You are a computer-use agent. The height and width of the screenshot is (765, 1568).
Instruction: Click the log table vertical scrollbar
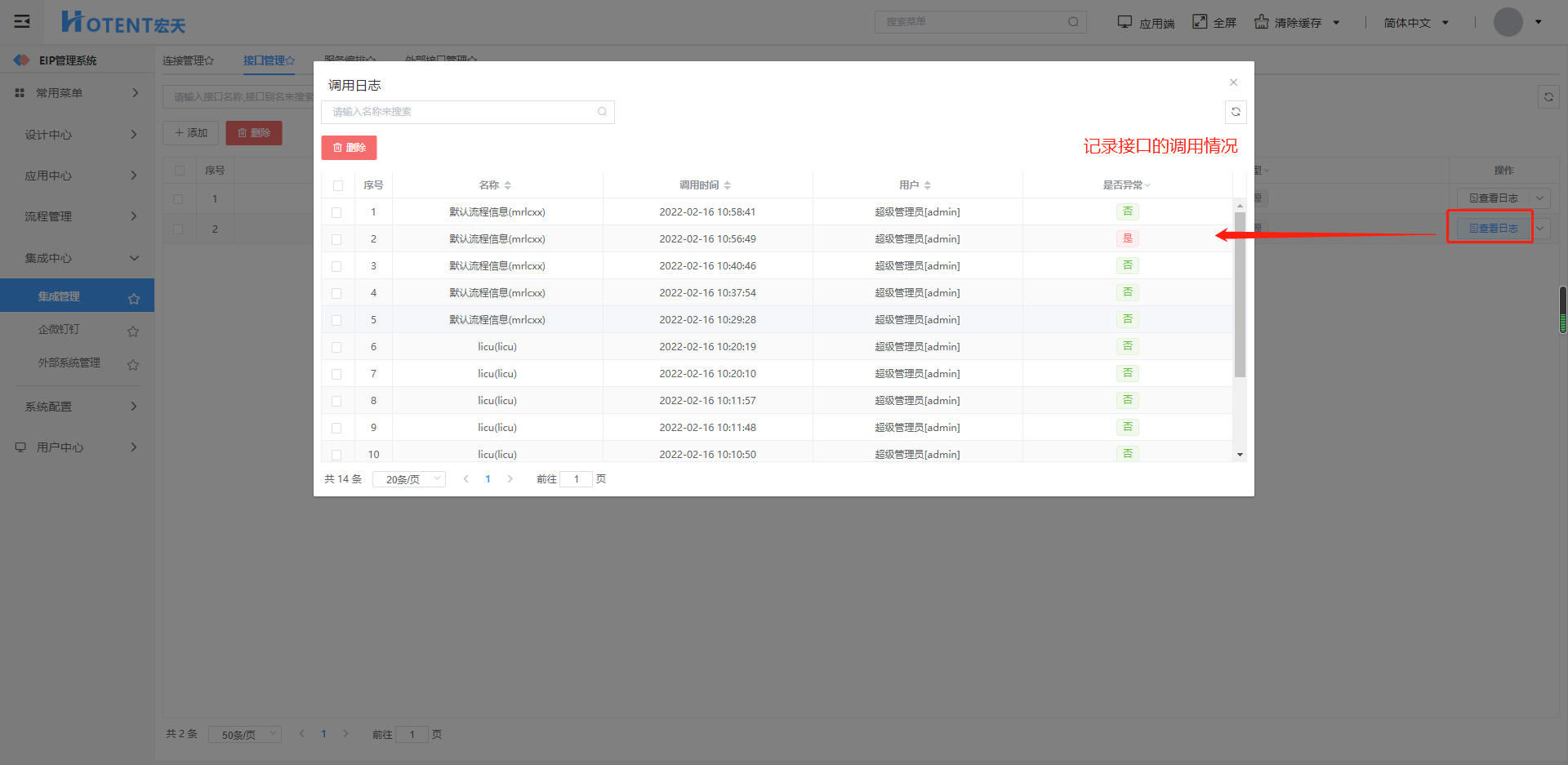click(1240, 294)
